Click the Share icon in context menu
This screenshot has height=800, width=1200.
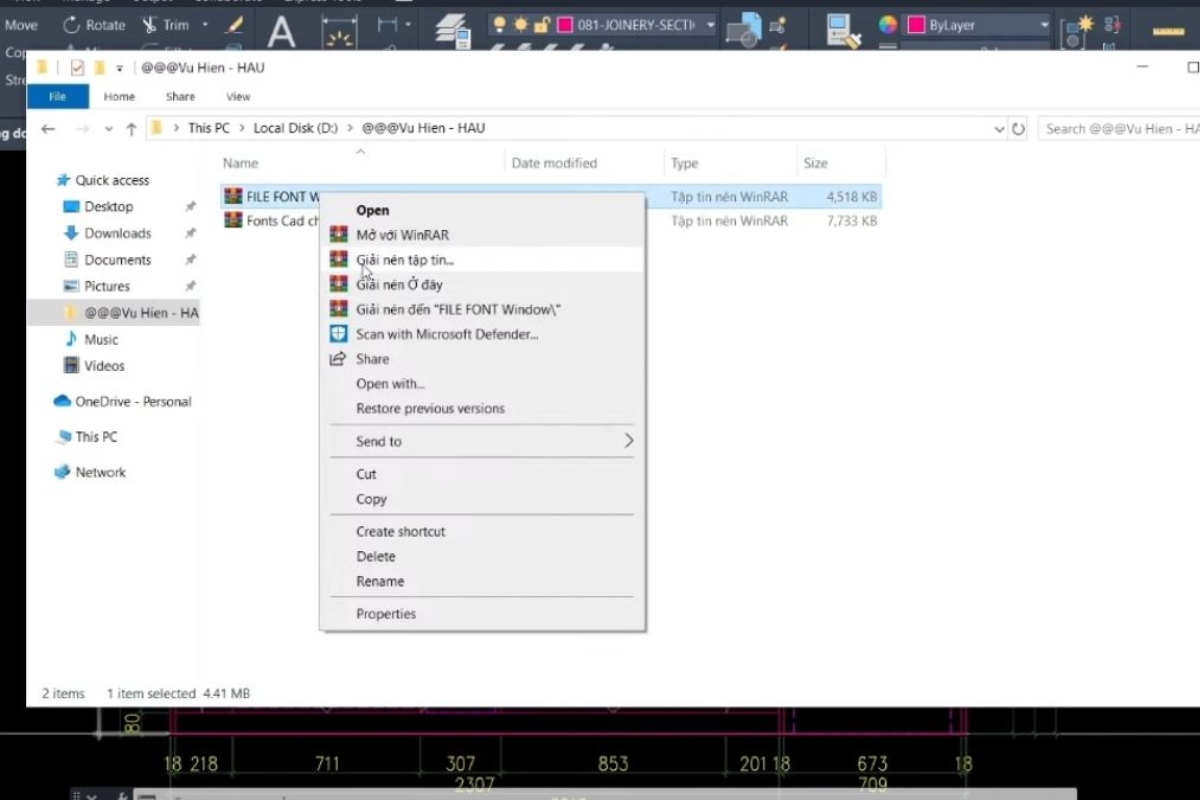tap(339, 359)
